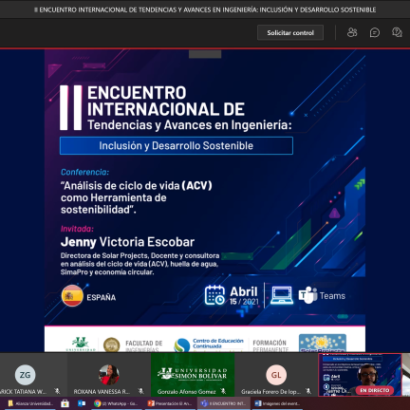Click the ROXANA VANESSA R... name label
Screen dimensions: 410x410
[x=102, y=391]
